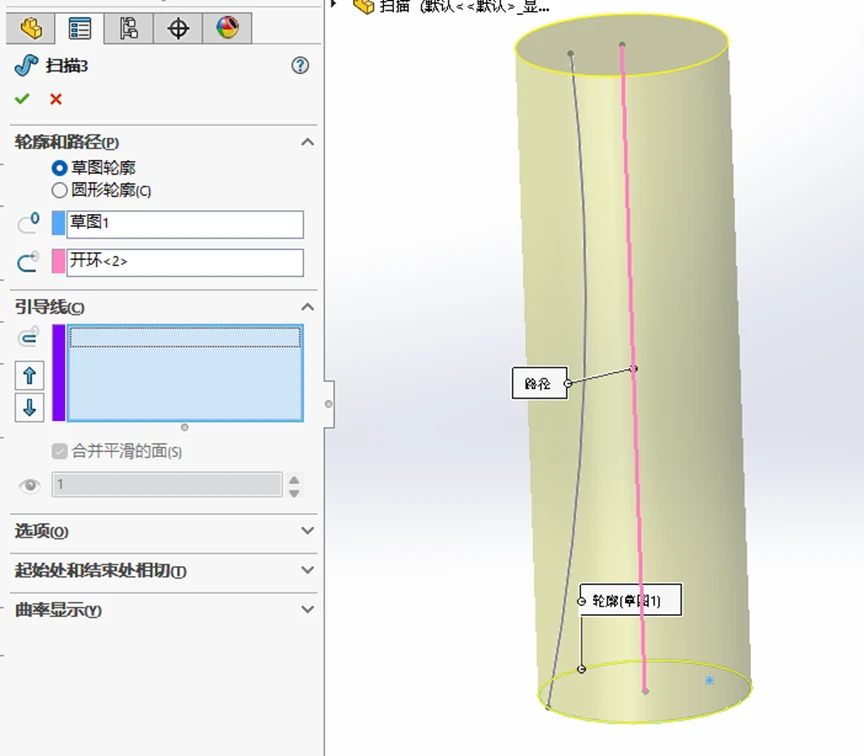Expand the 曲率显示 curvature section
Viewport: 864px width, 756px height.
[x=307, y=609]
